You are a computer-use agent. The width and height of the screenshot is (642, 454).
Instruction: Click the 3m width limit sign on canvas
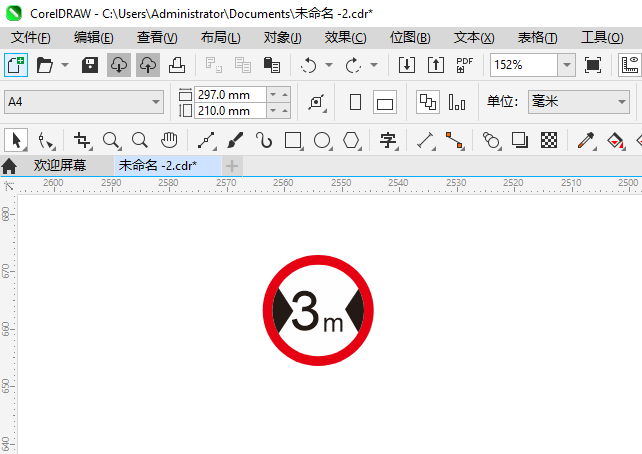tap(318, 310)
